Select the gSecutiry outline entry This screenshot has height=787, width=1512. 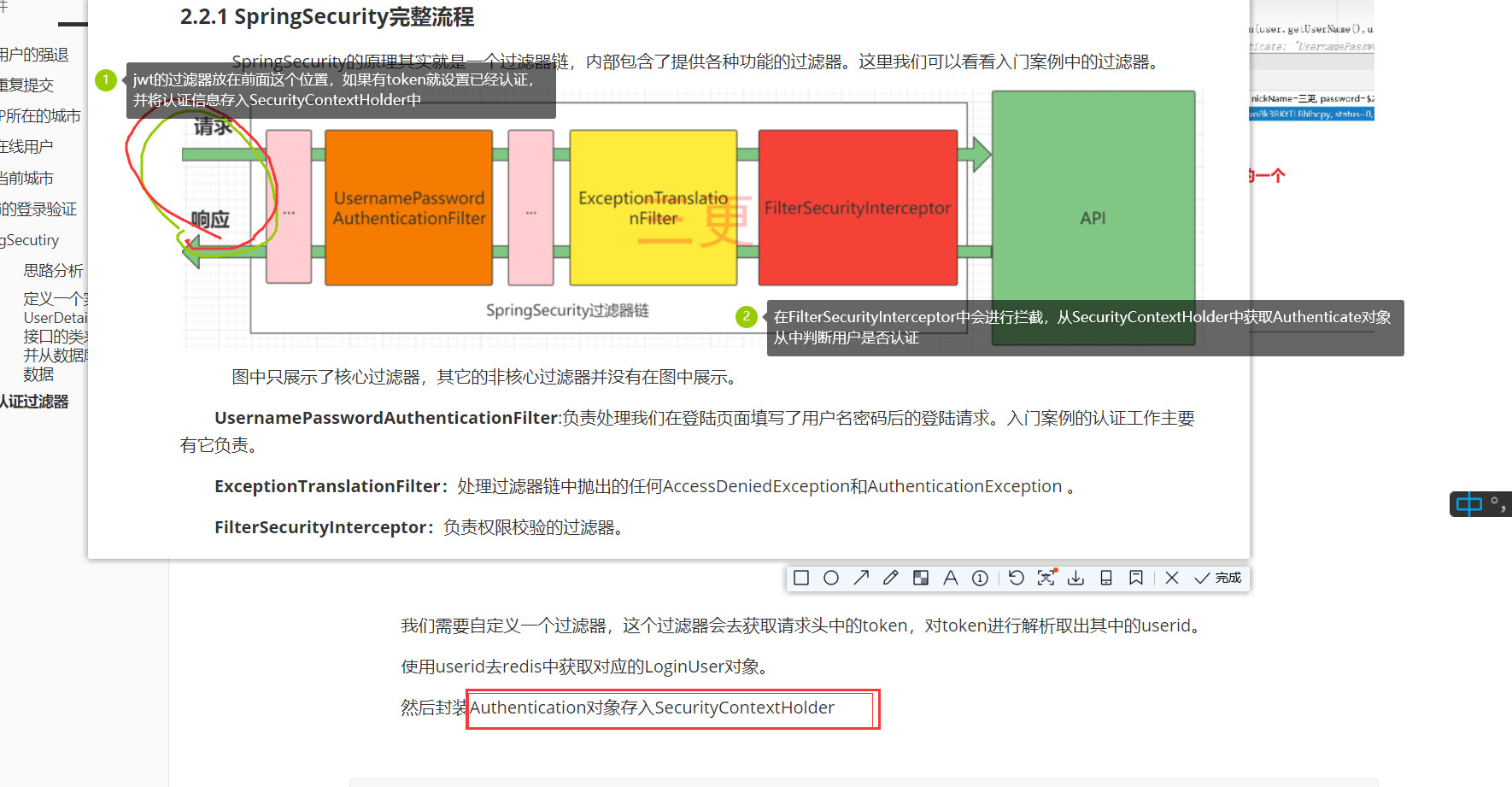click(30, 240)
